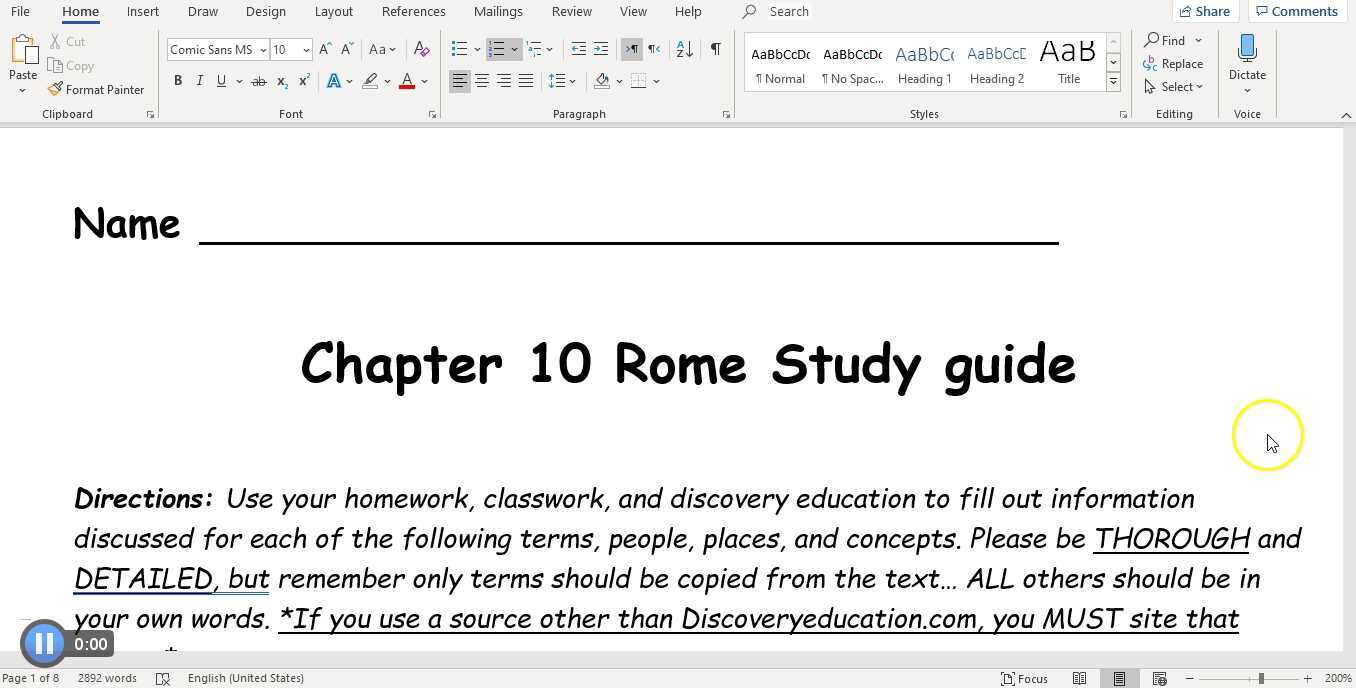Click the subscript icon
Image resolution: width=1356 pixels, height=688 pixels.
(283, 81)
